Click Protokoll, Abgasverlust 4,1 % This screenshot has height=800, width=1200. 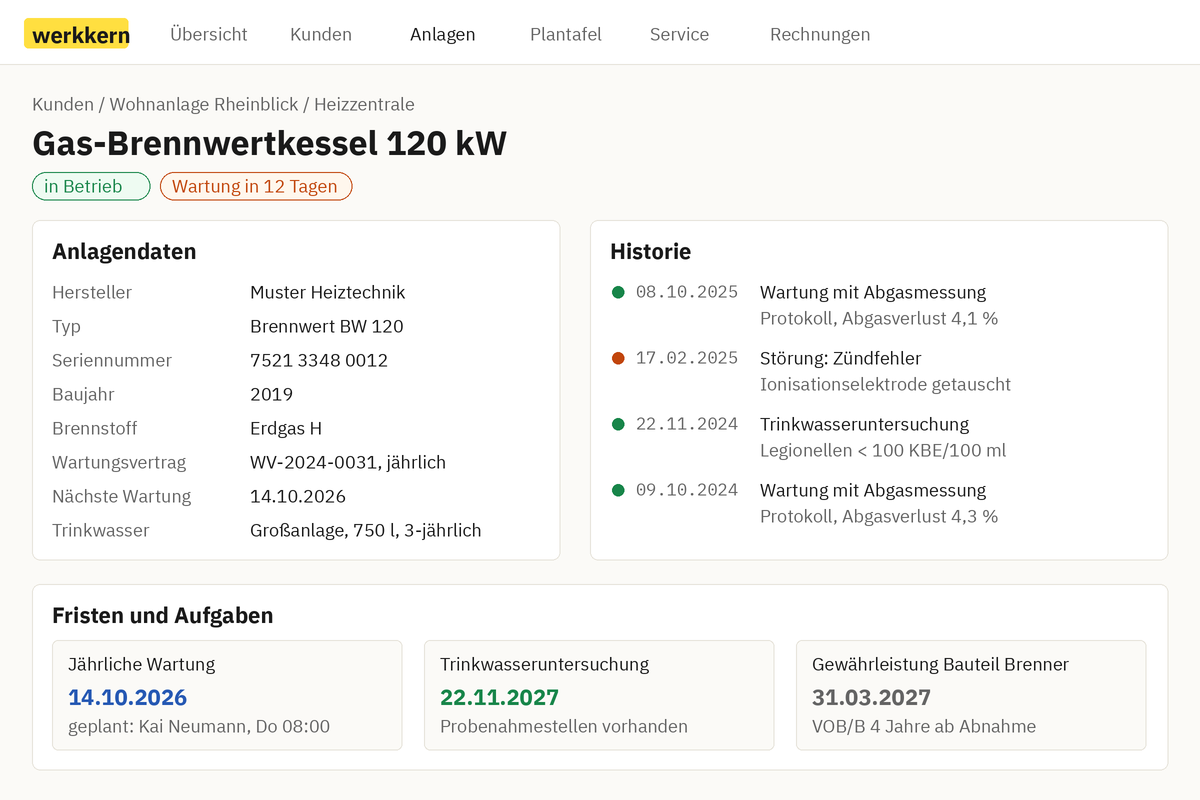(879, 318)
